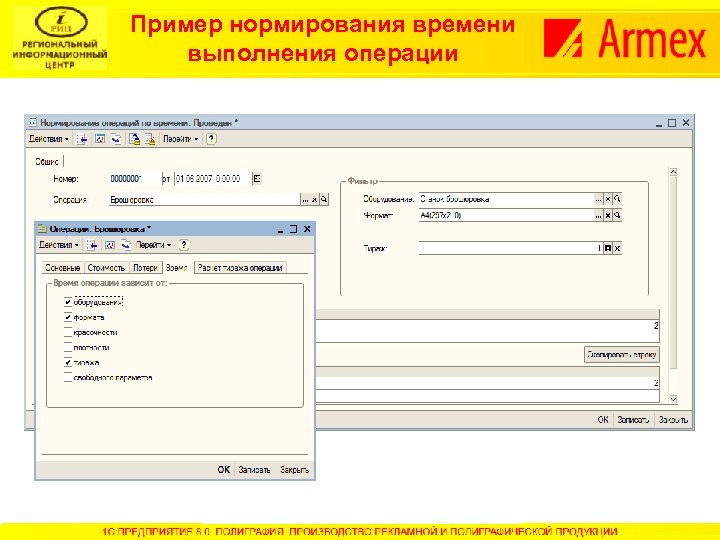Close the Операции Брошюровка window

(307, 229)
